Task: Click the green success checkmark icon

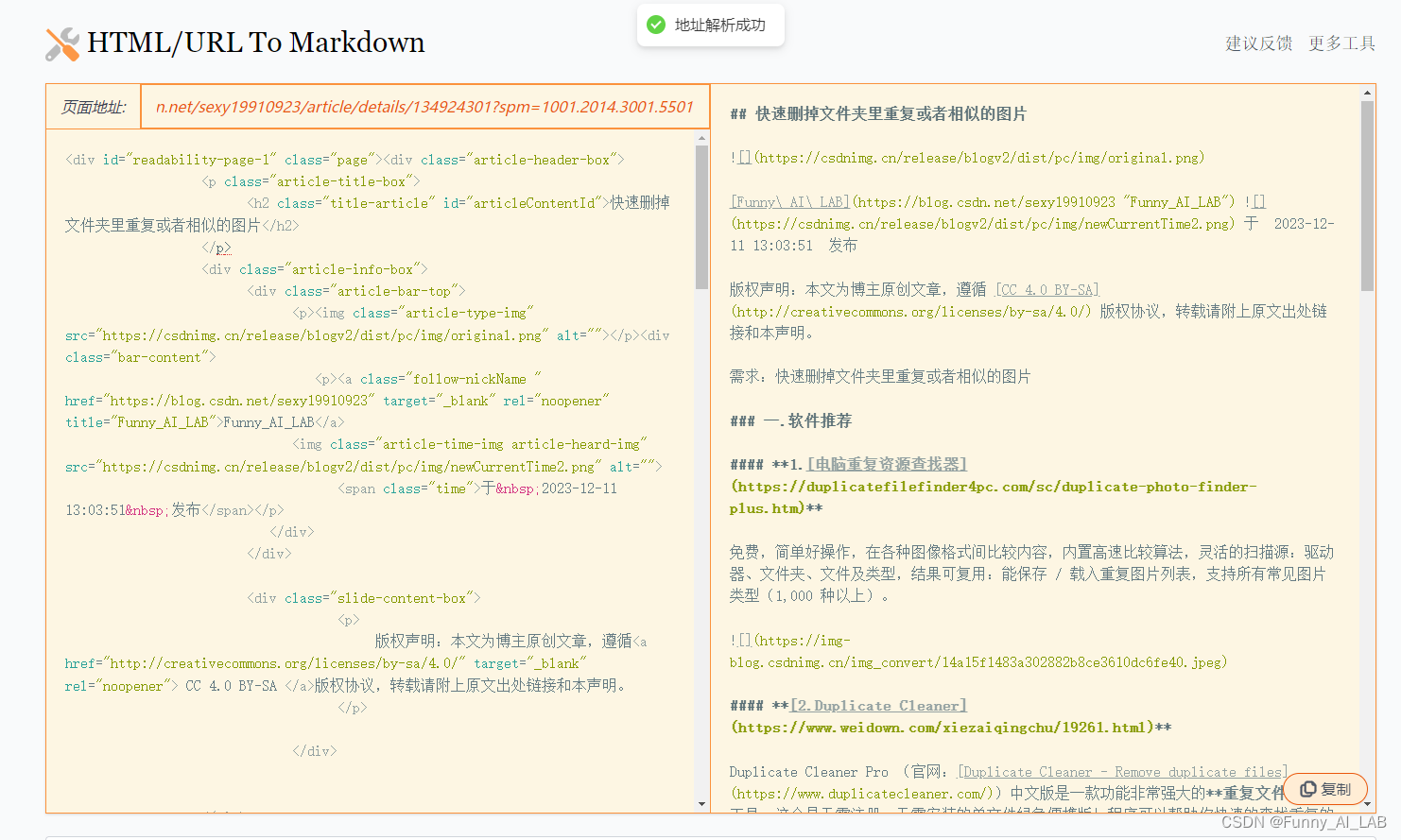Action: pos(656,25)
